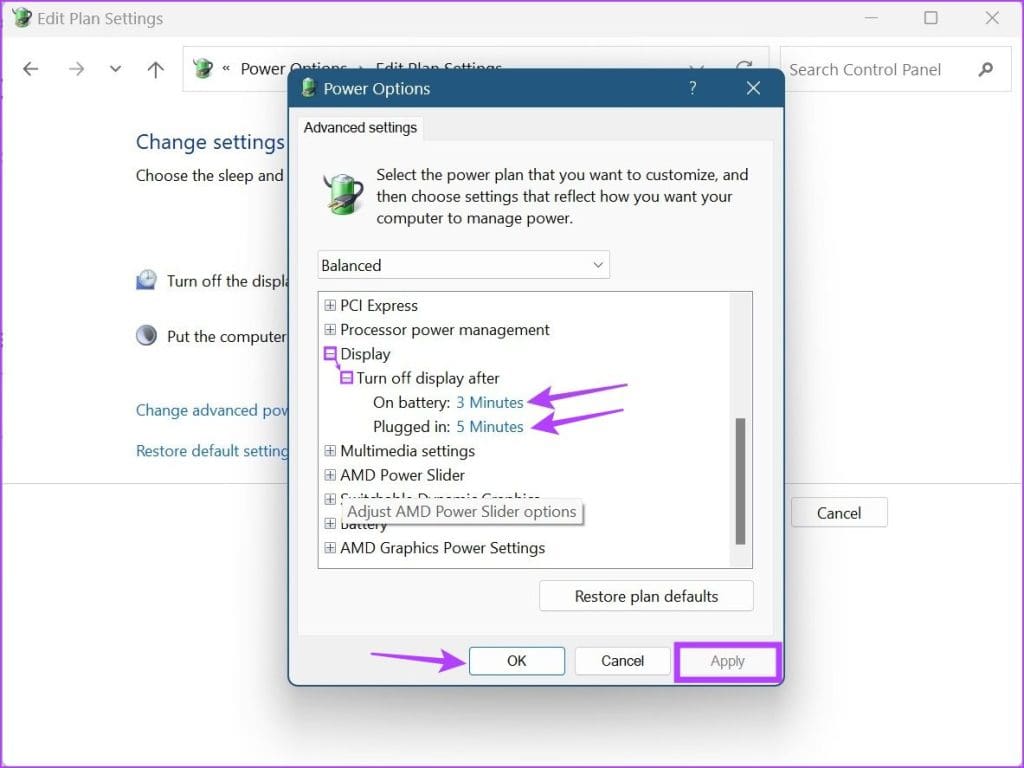This screenshot has height=768, width=1024.
Task: Click the power meter icon in the address bar
Action: (x=202, y=68)
